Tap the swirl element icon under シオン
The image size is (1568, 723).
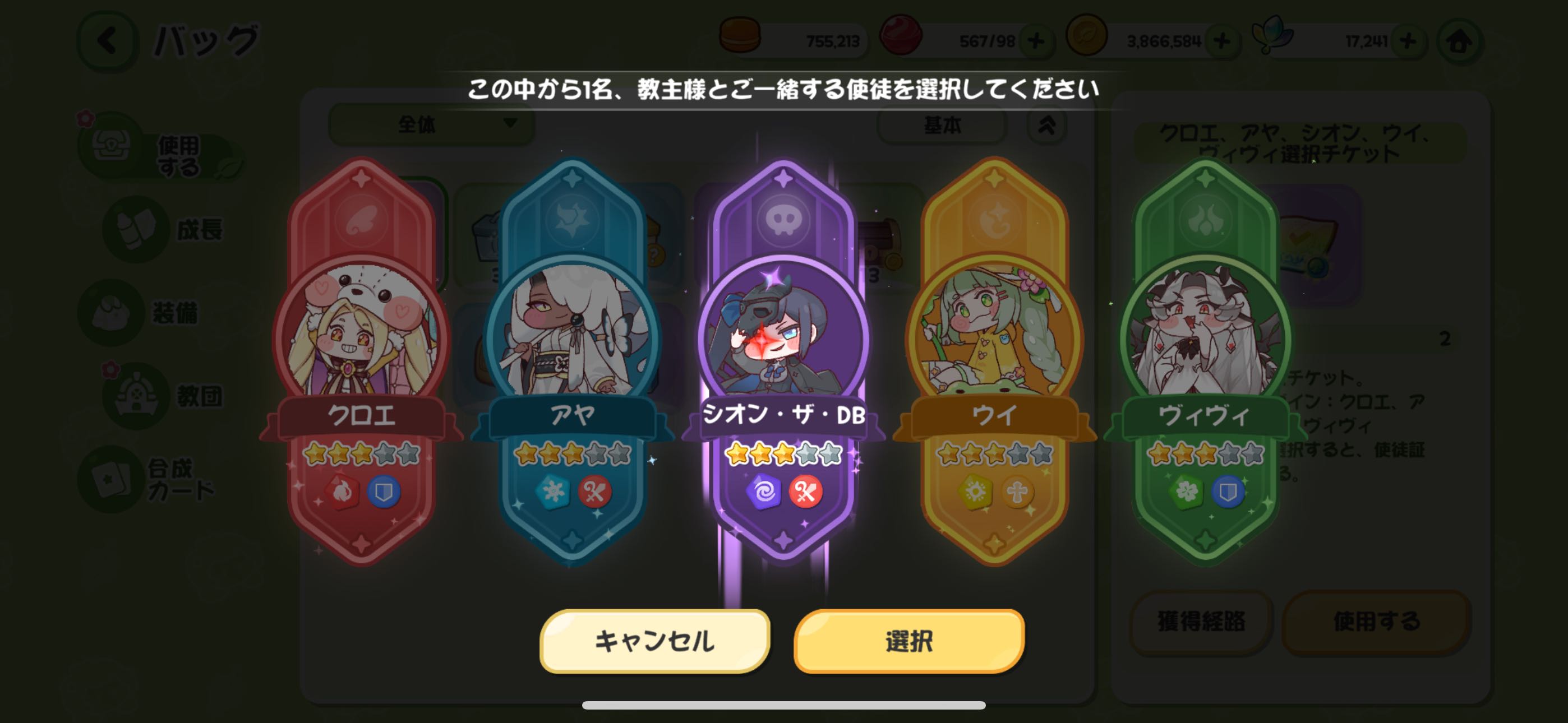point(763,492)
